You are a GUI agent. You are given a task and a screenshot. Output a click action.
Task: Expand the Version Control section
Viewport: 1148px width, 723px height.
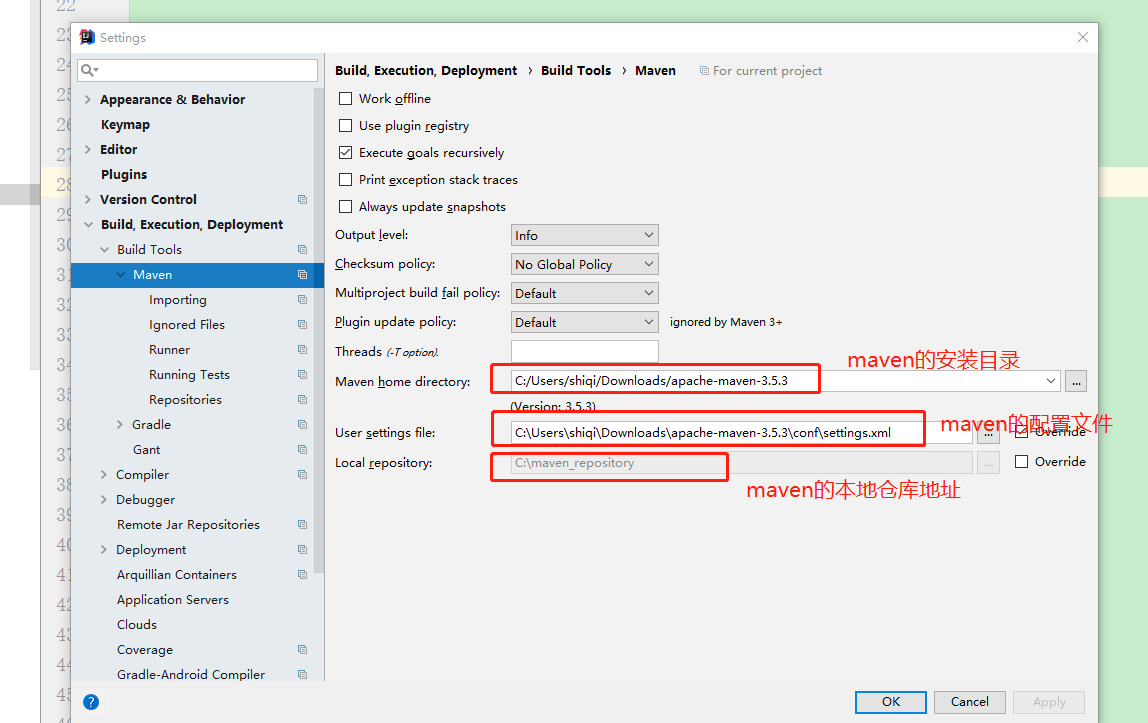pos(88,199)
